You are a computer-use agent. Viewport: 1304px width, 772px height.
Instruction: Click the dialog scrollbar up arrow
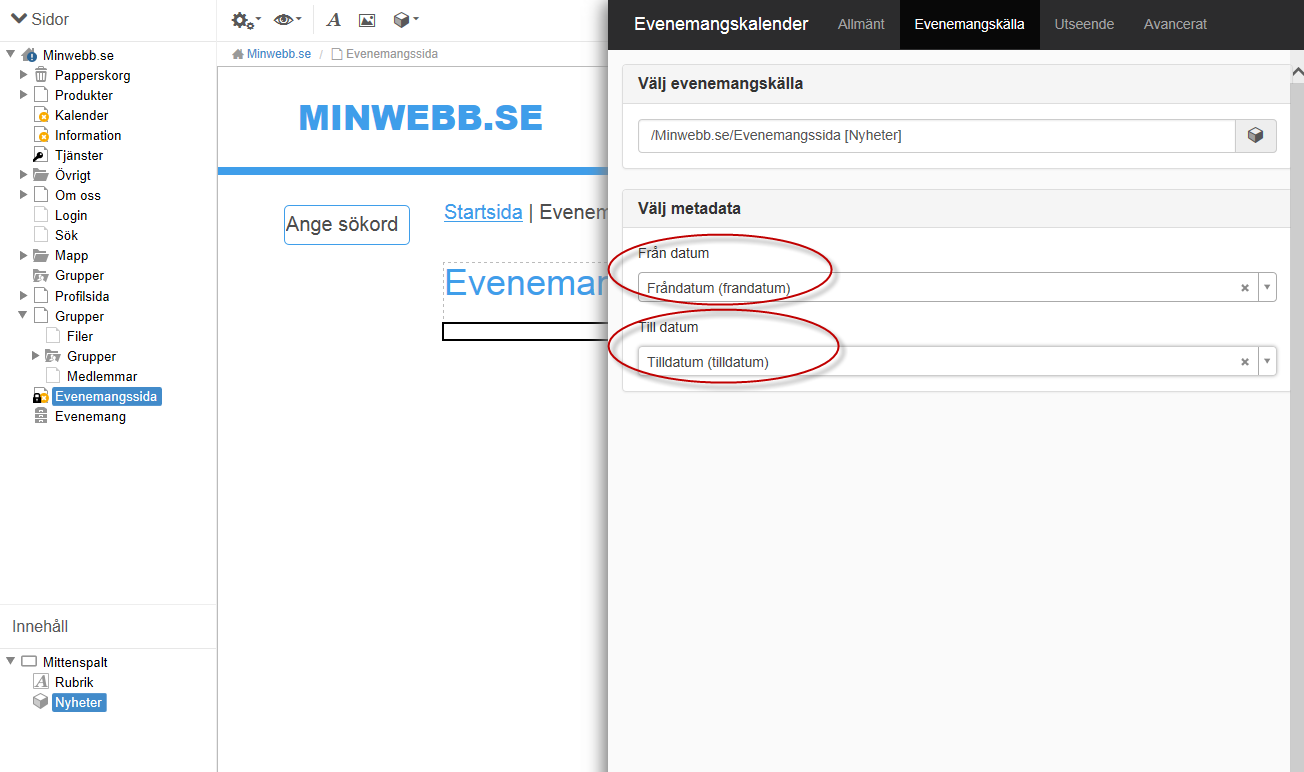[x=1297, y=73]
